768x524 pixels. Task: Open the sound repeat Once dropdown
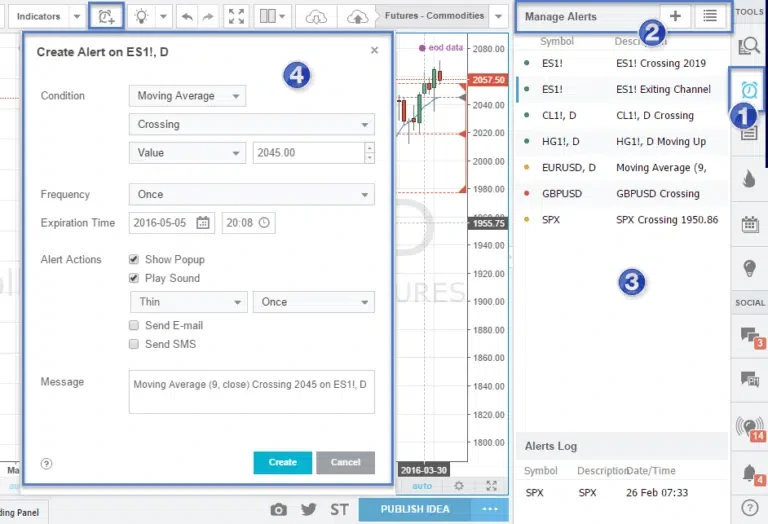(x=314, y=302)
